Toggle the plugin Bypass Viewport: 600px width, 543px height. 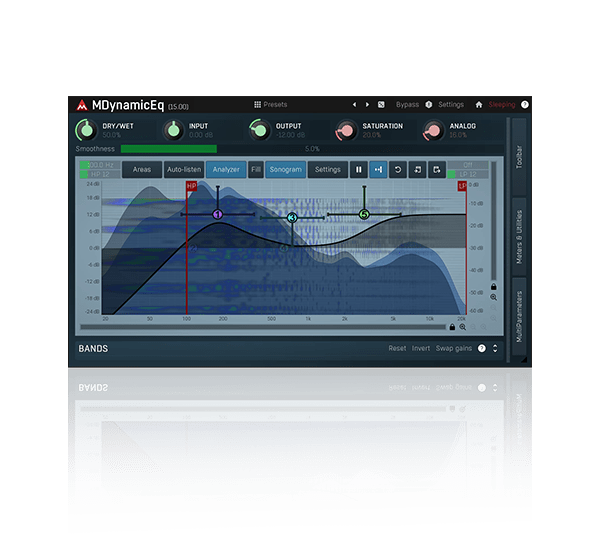tap(408, 104)
